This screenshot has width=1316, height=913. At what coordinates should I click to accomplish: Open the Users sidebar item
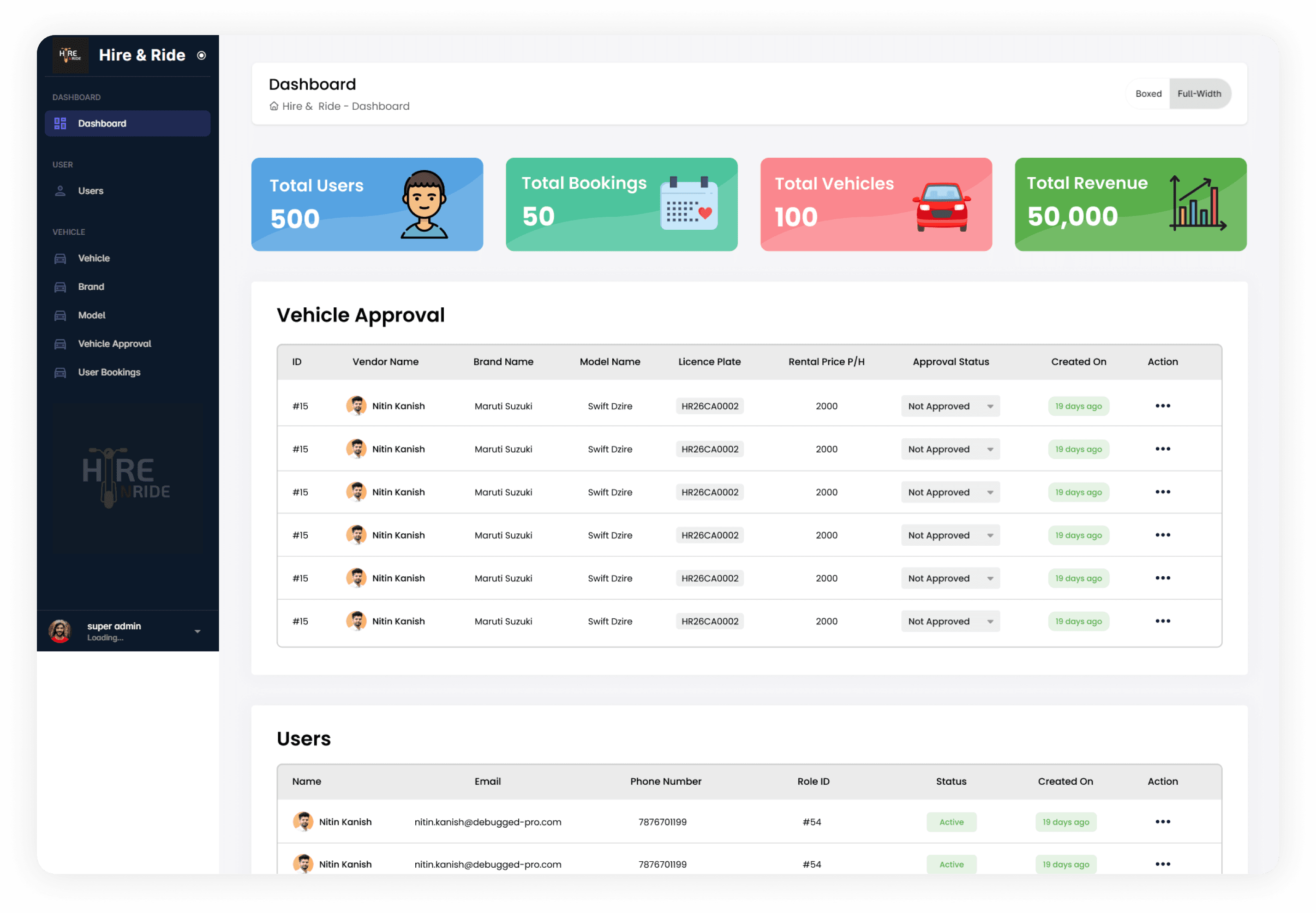click(x=90, y=191)
